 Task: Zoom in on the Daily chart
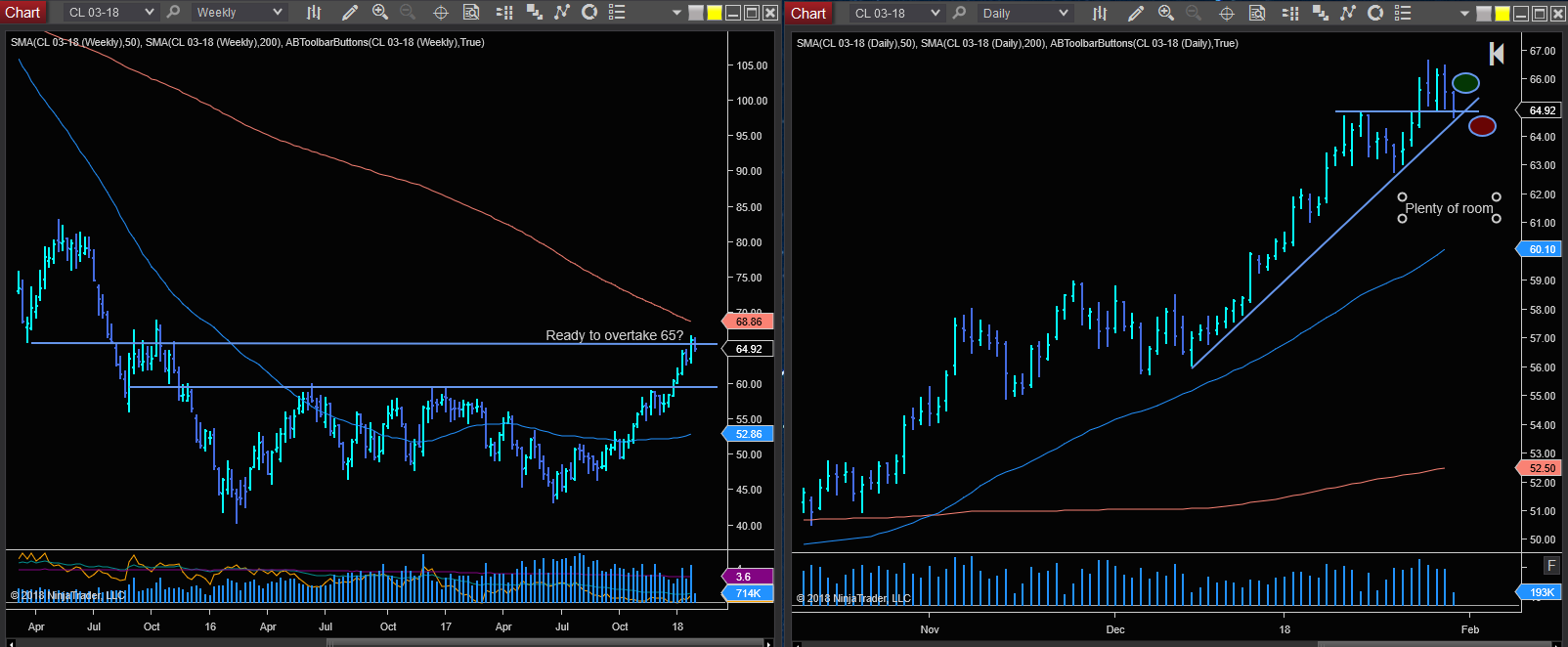[1166, 13]
